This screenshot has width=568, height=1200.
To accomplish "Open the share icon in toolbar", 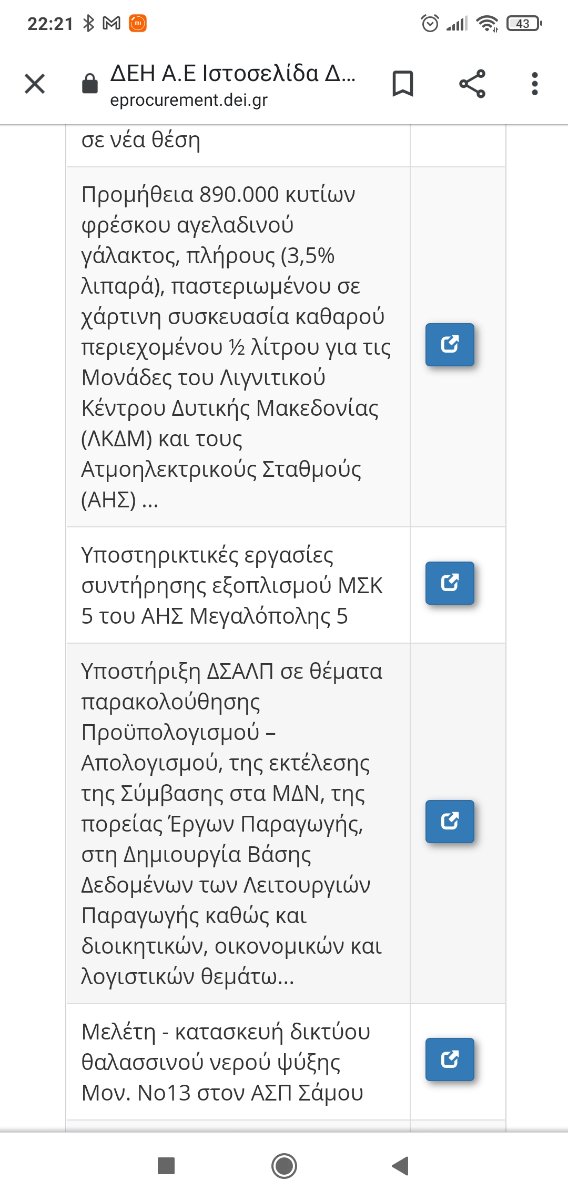I will [472, 84].
